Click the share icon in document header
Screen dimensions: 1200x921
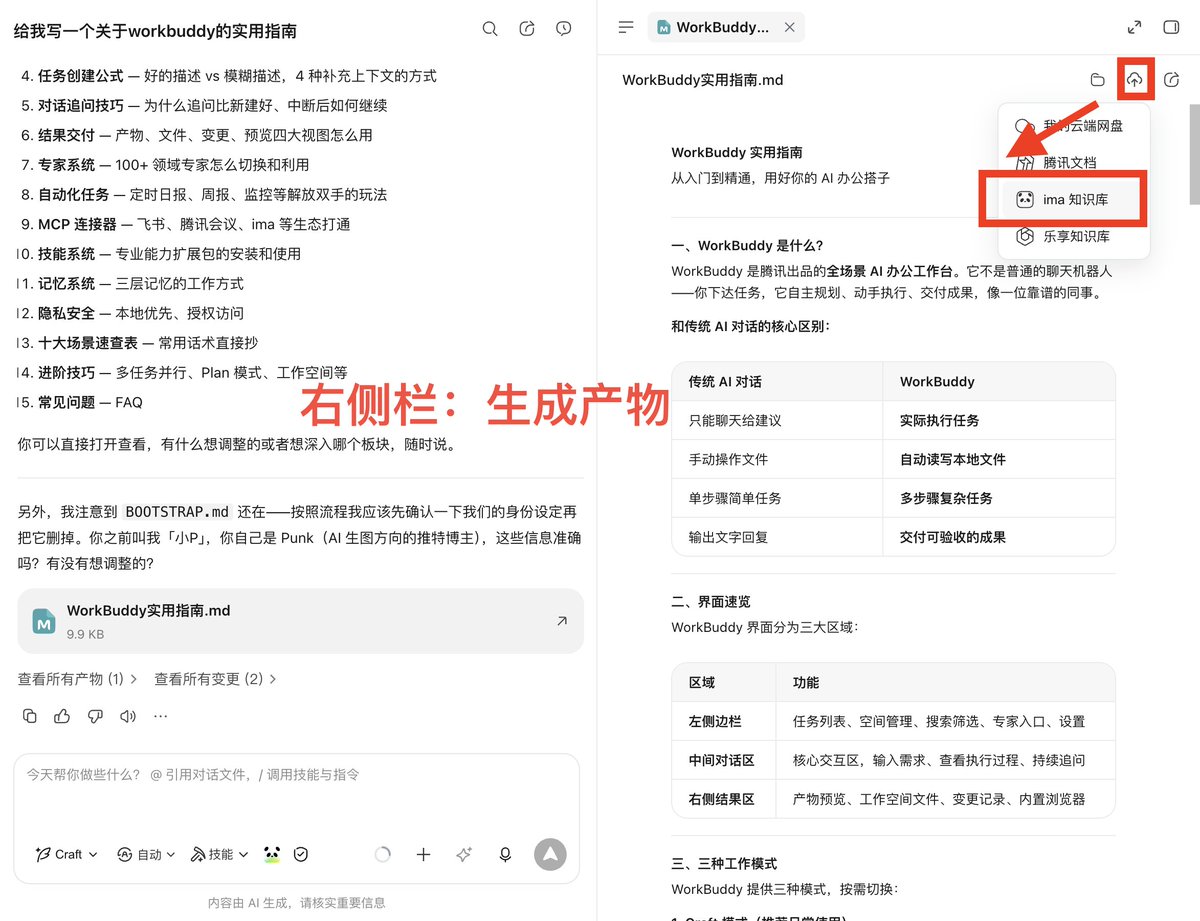click(1172, 80)
